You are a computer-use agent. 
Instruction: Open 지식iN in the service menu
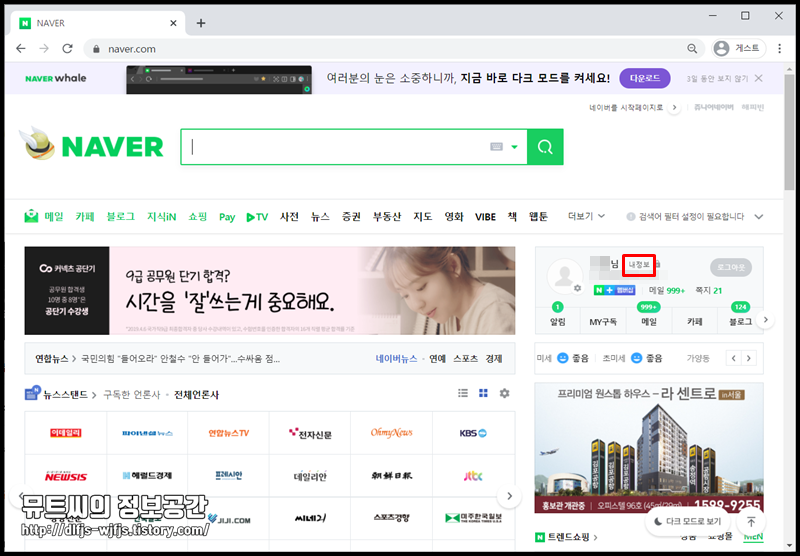161,217
